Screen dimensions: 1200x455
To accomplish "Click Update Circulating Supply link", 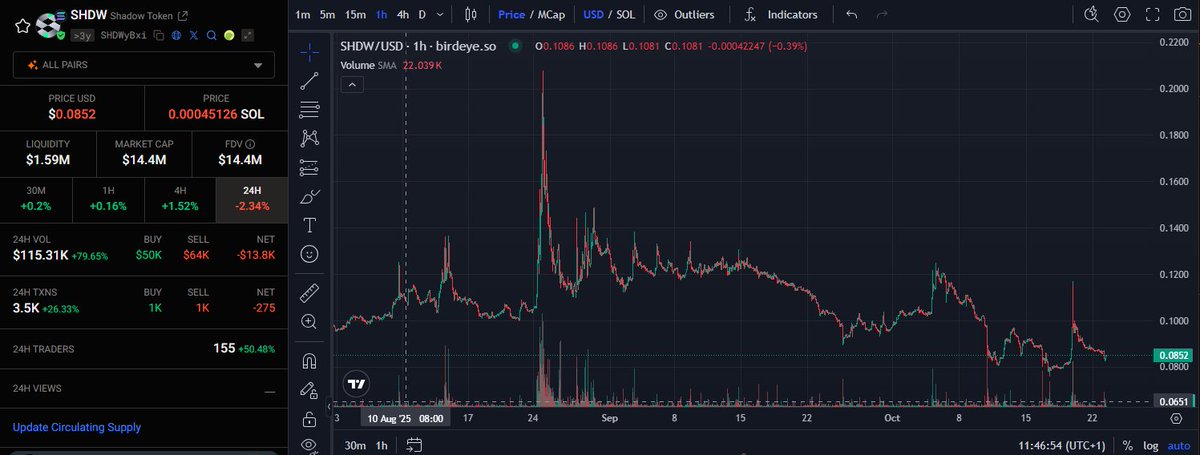I will 77,428.
